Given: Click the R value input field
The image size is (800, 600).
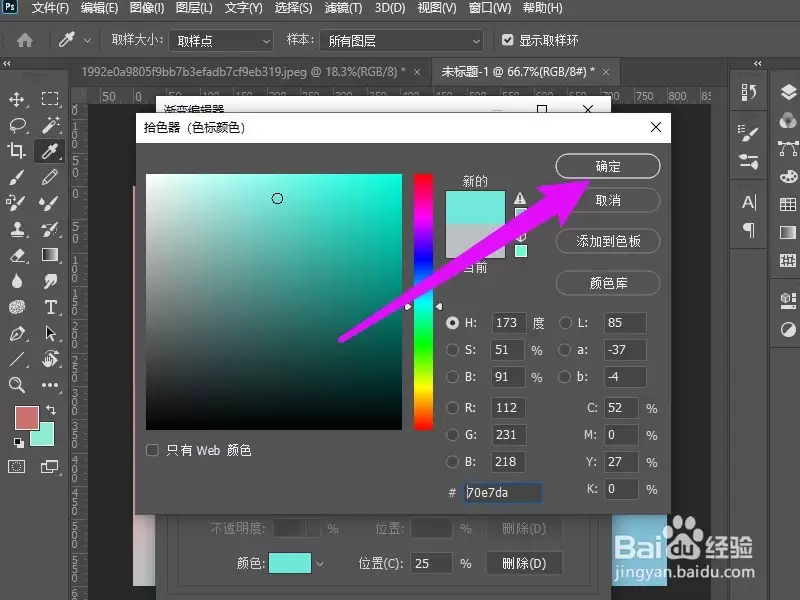Looking at the screenshot, I should [508, 408].
